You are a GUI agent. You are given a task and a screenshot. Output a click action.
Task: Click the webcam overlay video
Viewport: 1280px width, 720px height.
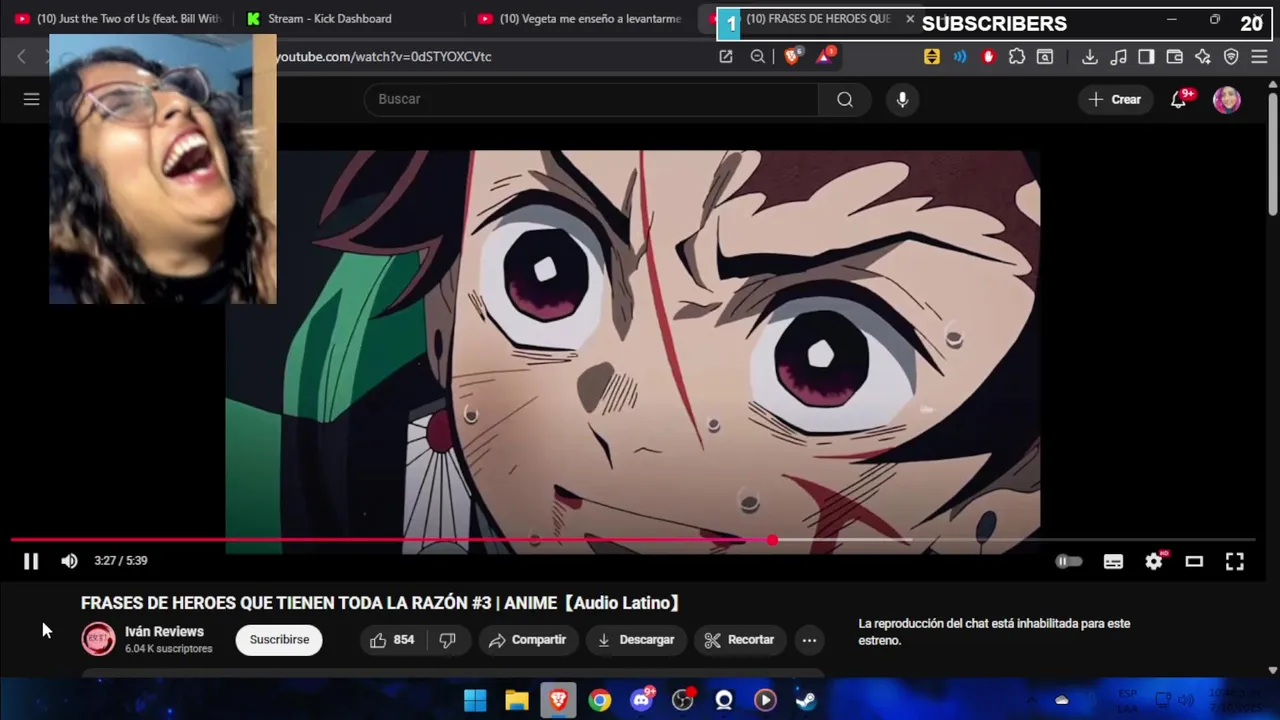pyautogui.click(x=163, y=169)
